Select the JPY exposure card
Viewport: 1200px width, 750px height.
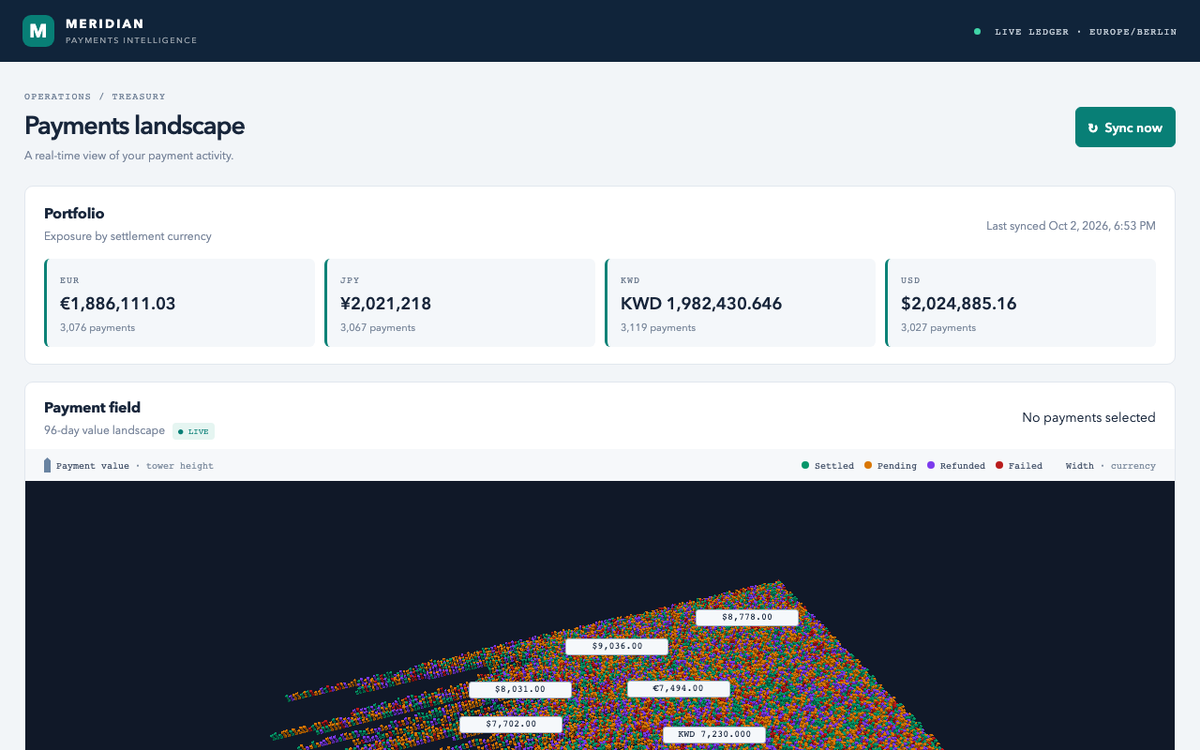click(x=460, y=303)
